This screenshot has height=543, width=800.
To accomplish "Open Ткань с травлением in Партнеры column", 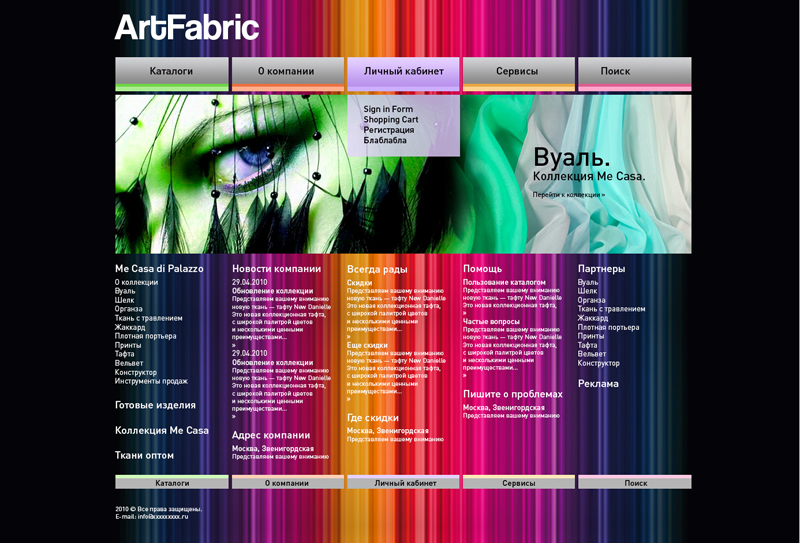I will [x=611, y=309].
